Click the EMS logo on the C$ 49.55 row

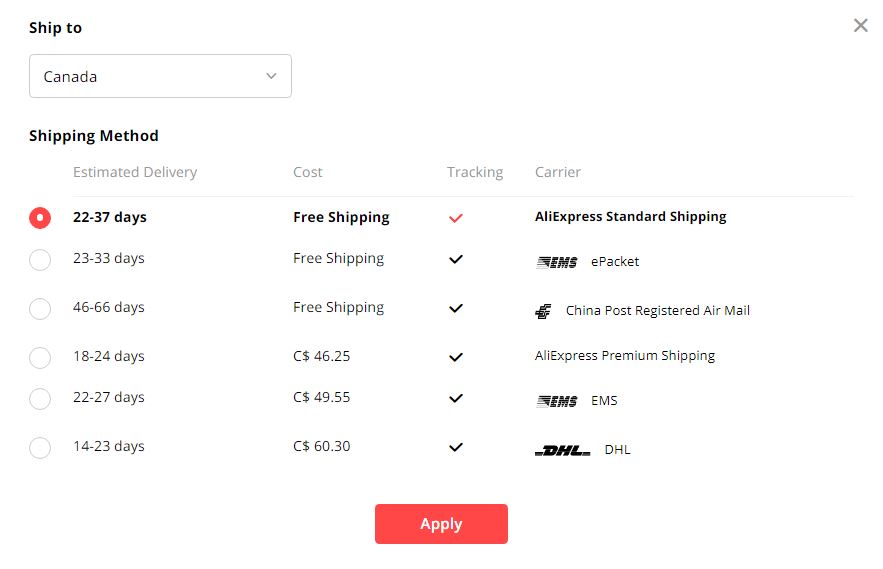pyautogui.click(x=556, y=401)
